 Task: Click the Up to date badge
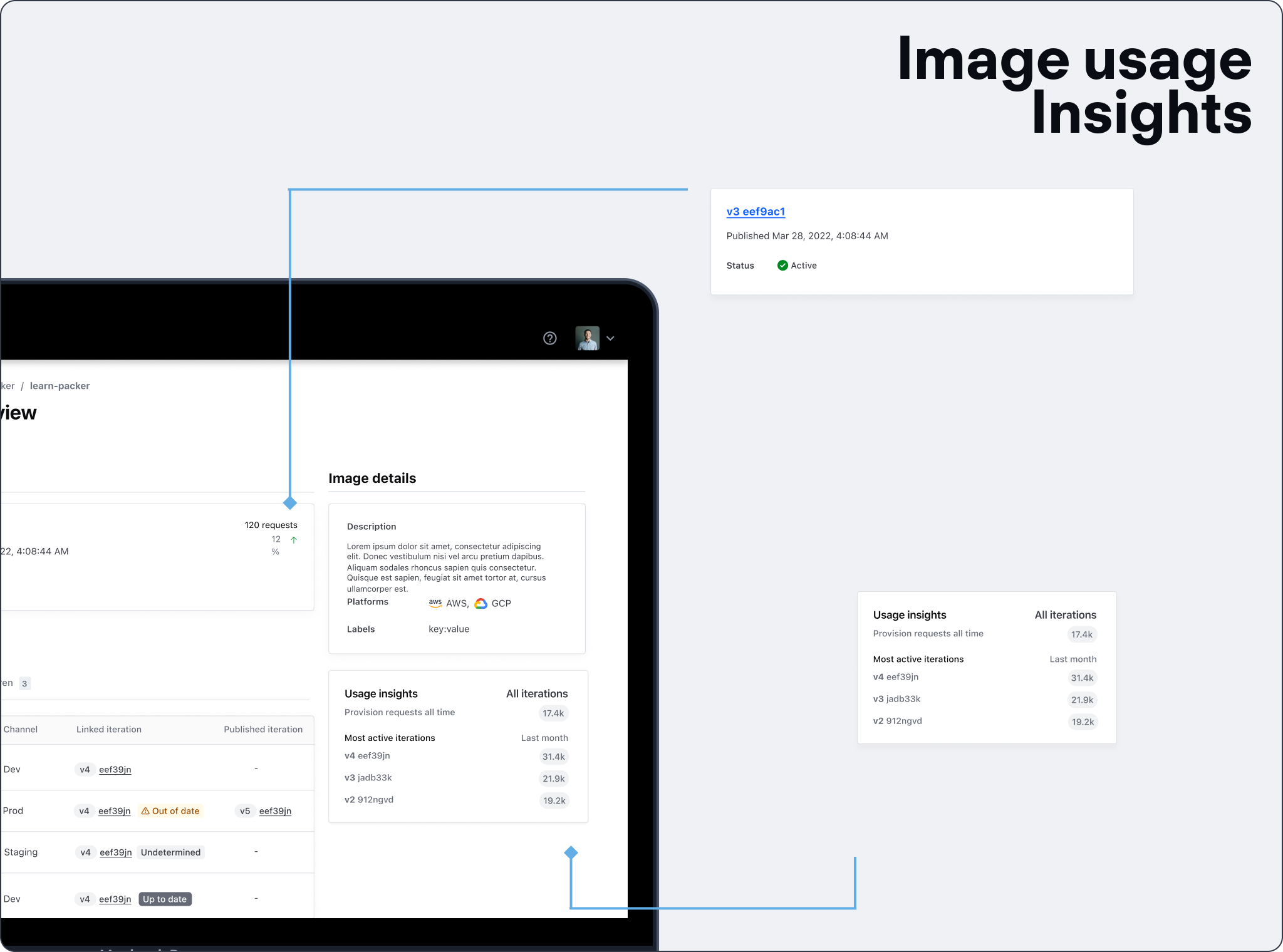tap(165, 899)
